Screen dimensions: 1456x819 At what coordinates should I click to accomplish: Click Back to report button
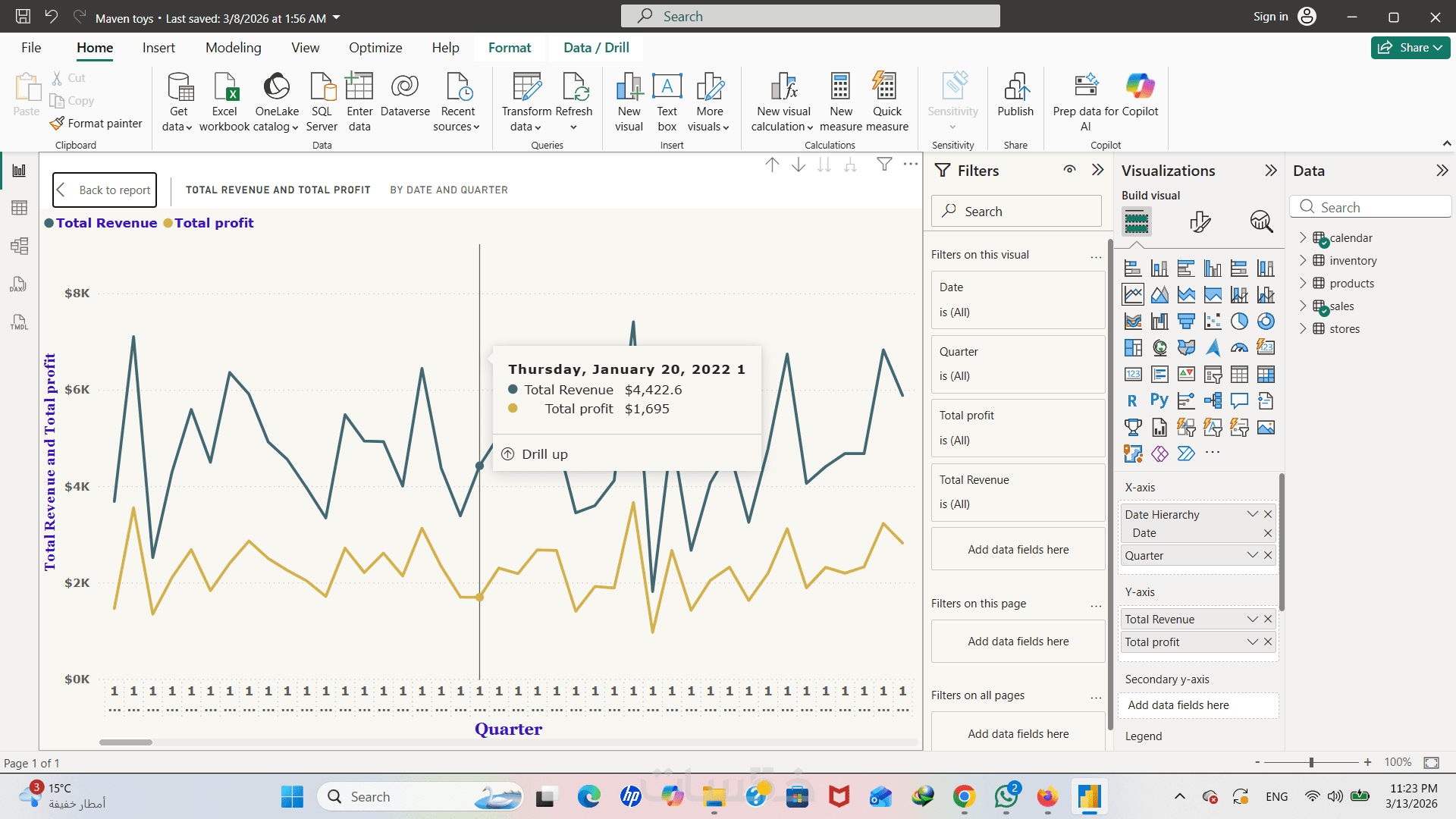105,190
